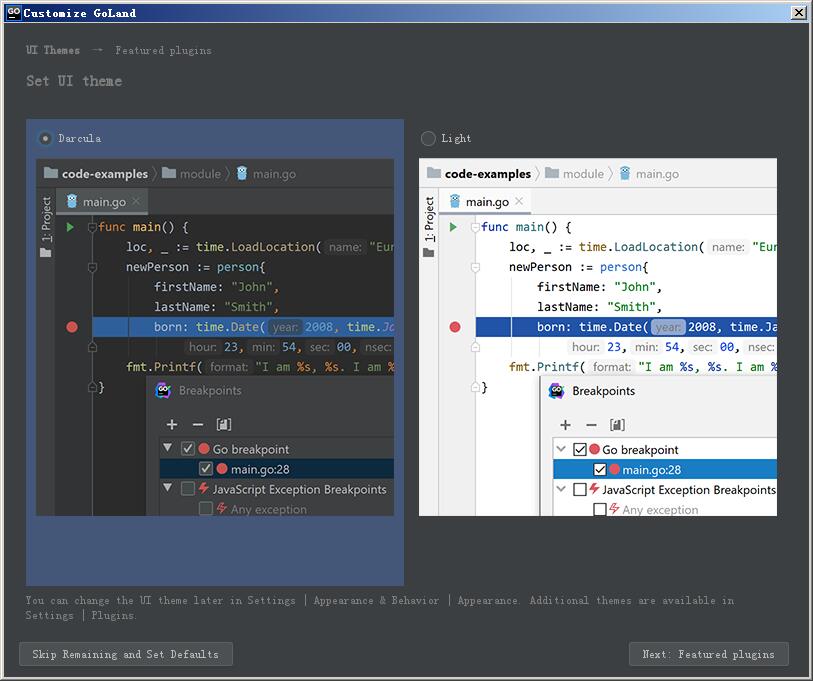Select the Light theme radio button
Image resolution: width=813 pixels, height=681 pixels.
(428, 138)
